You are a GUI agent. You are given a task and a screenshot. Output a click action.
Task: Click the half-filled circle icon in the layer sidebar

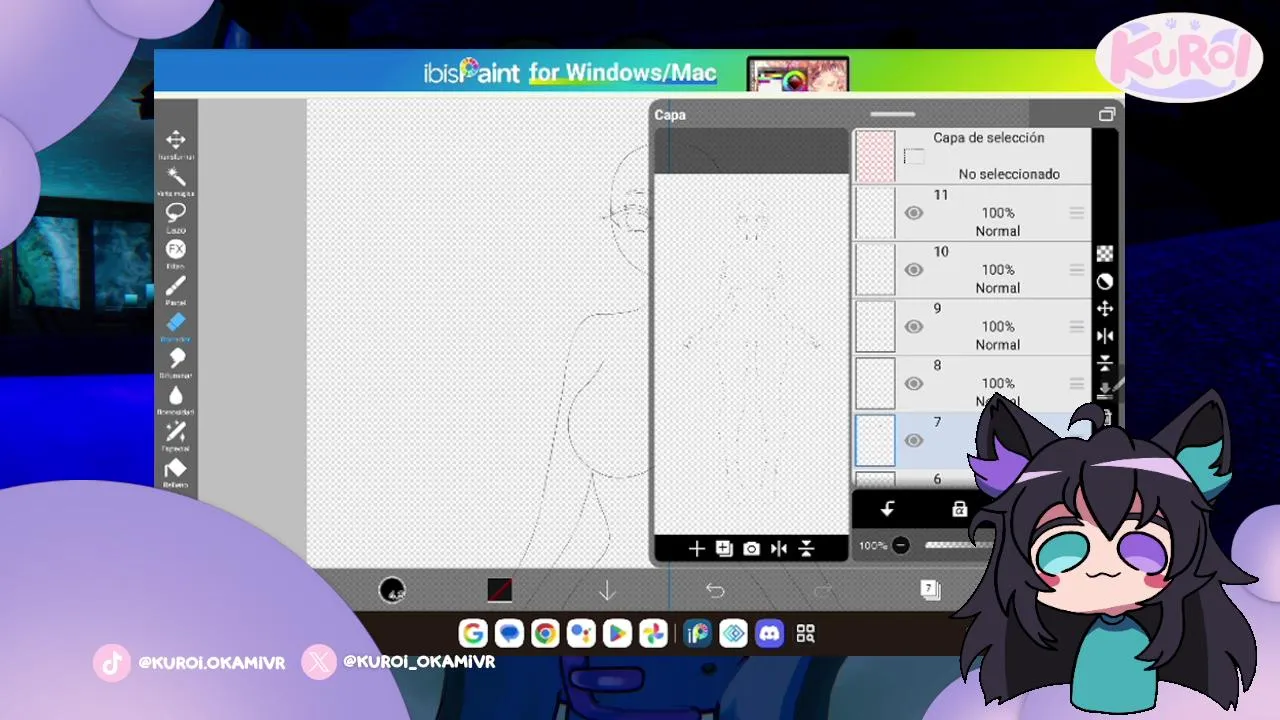click(1105, 282)
